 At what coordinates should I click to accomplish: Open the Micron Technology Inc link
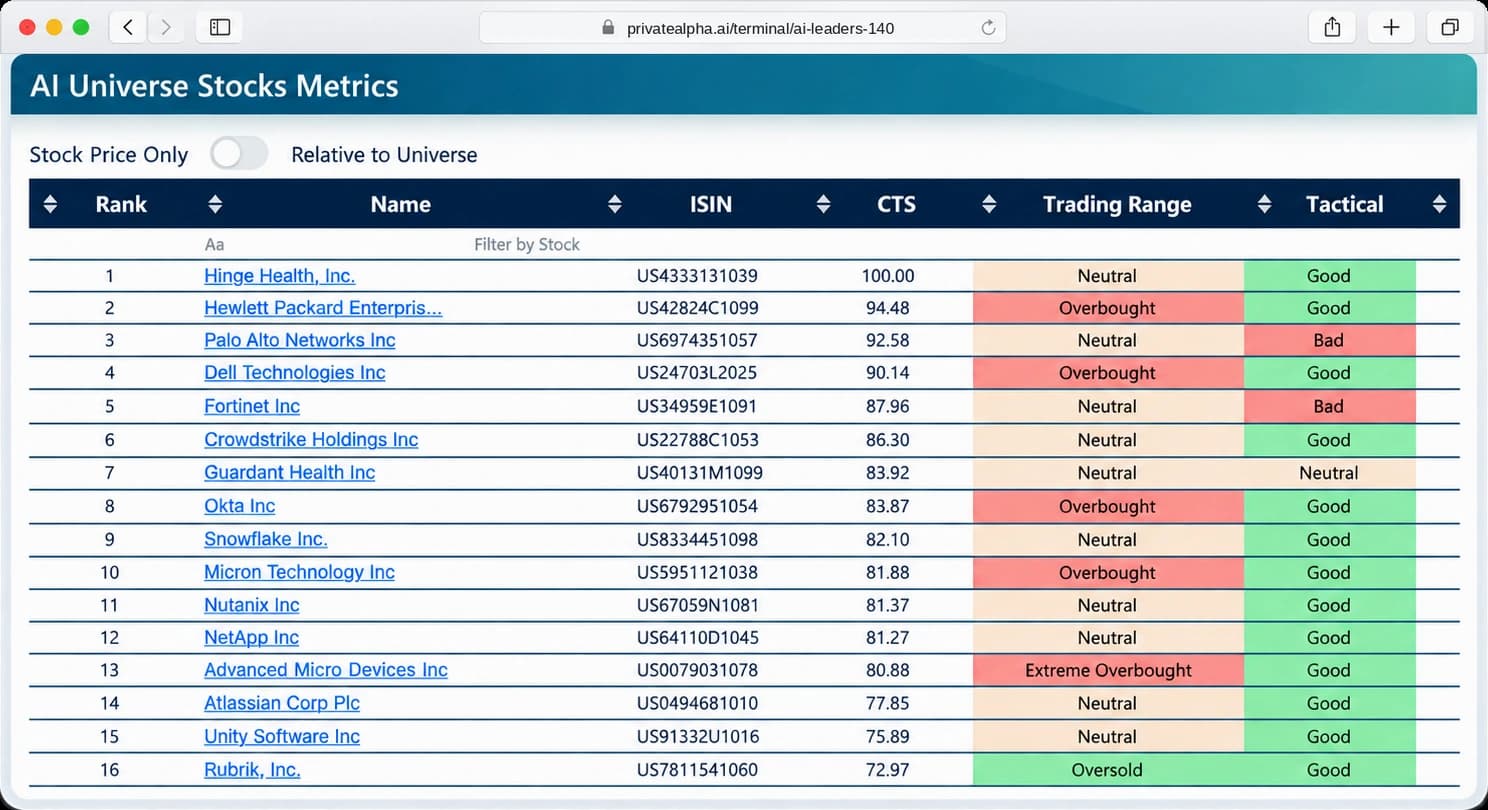click(x=299, y=572)
